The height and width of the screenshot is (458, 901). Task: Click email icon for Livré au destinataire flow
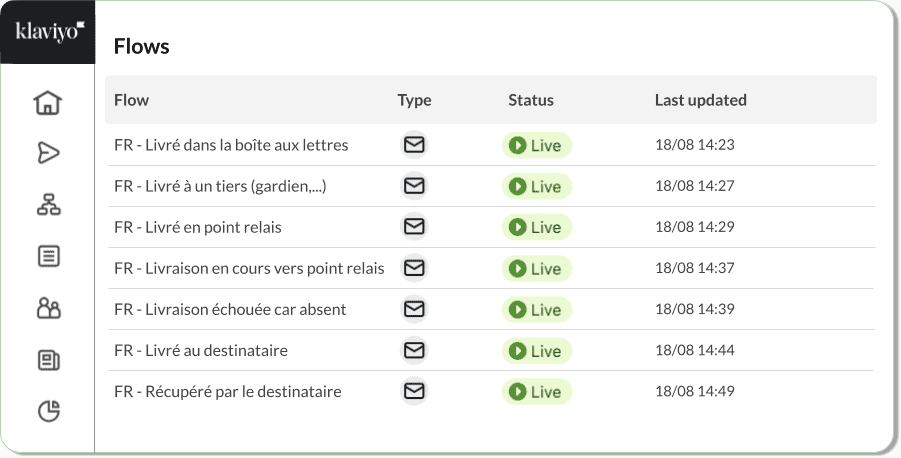(x=414, y=350)
